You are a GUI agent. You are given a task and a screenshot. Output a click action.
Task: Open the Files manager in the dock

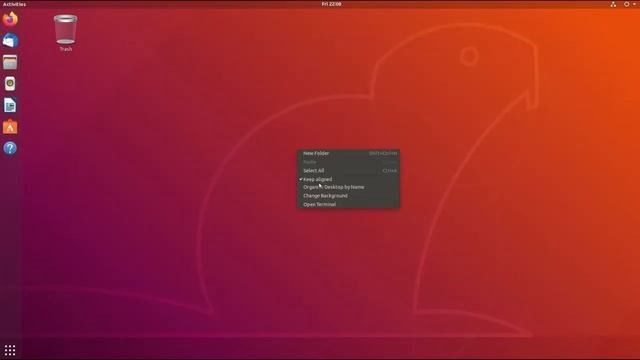pos(10,62)
